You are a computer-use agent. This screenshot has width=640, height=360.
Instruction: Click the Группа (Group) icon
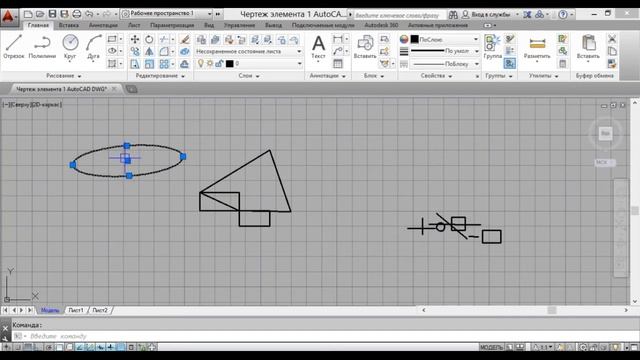point(492,47)
